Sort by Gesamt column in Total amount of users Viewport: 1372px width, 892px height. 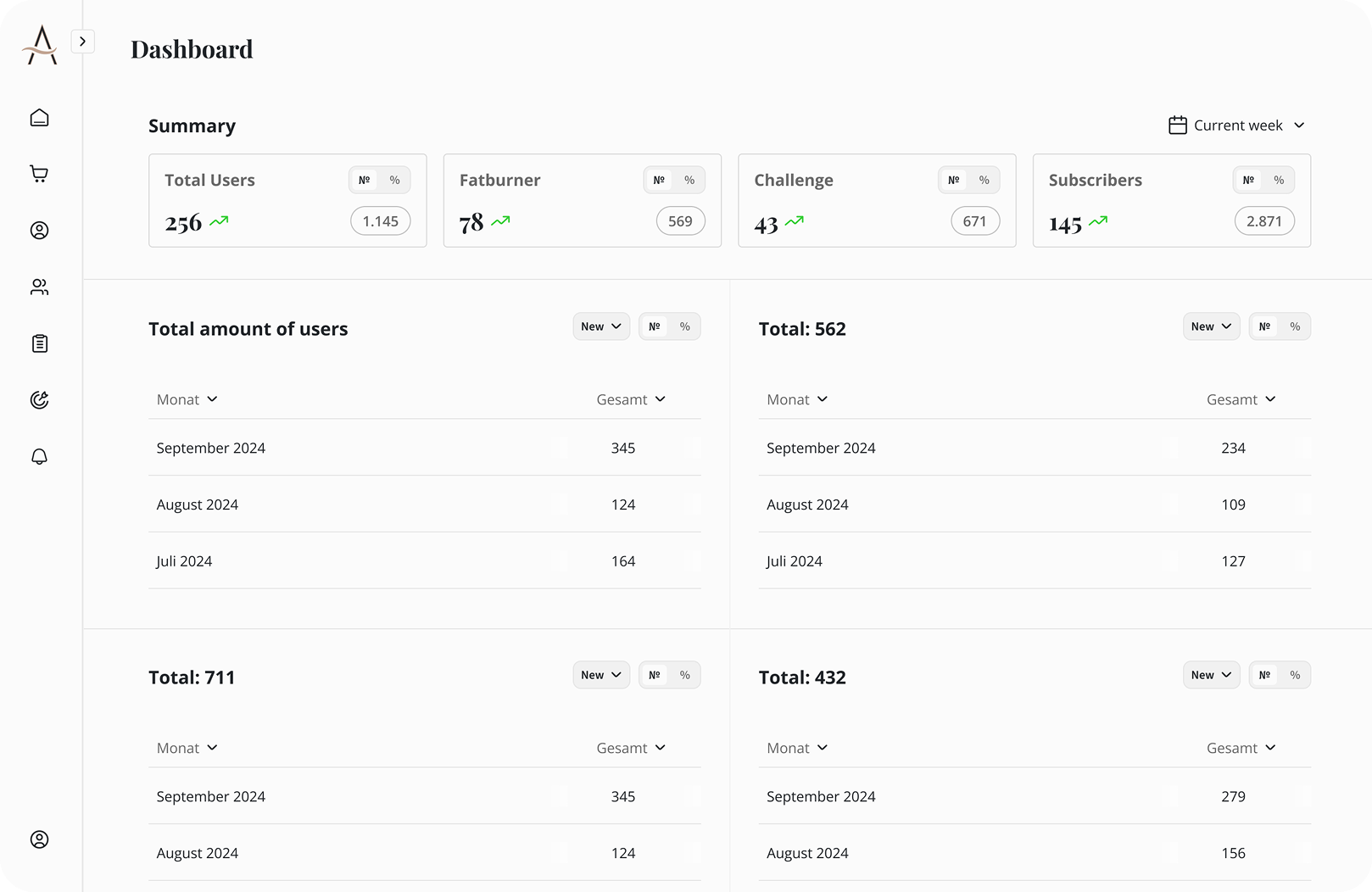point(631,399)
